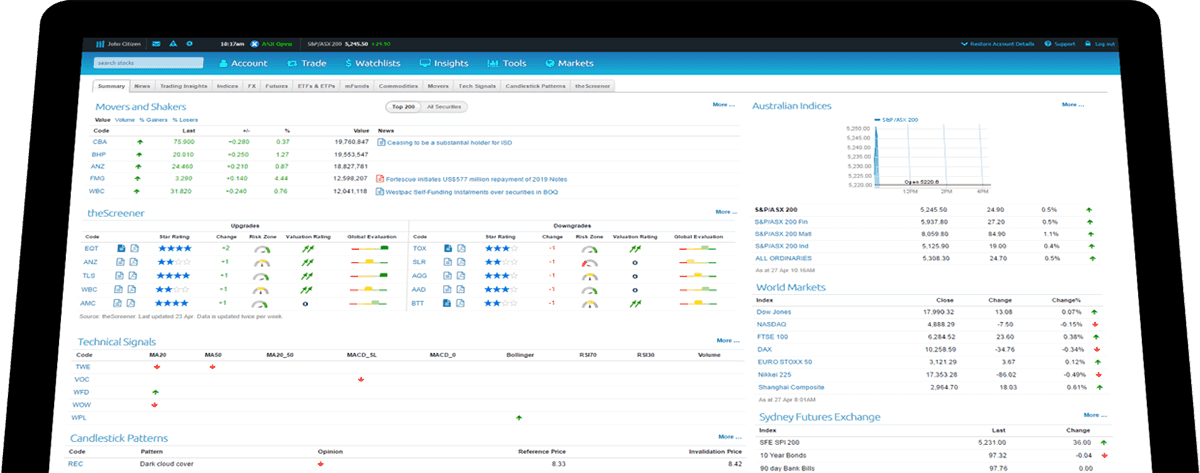This screenshot has height=473, width=1200.
Task: Select the Top 200 toggle
Action: click(403, 106)
